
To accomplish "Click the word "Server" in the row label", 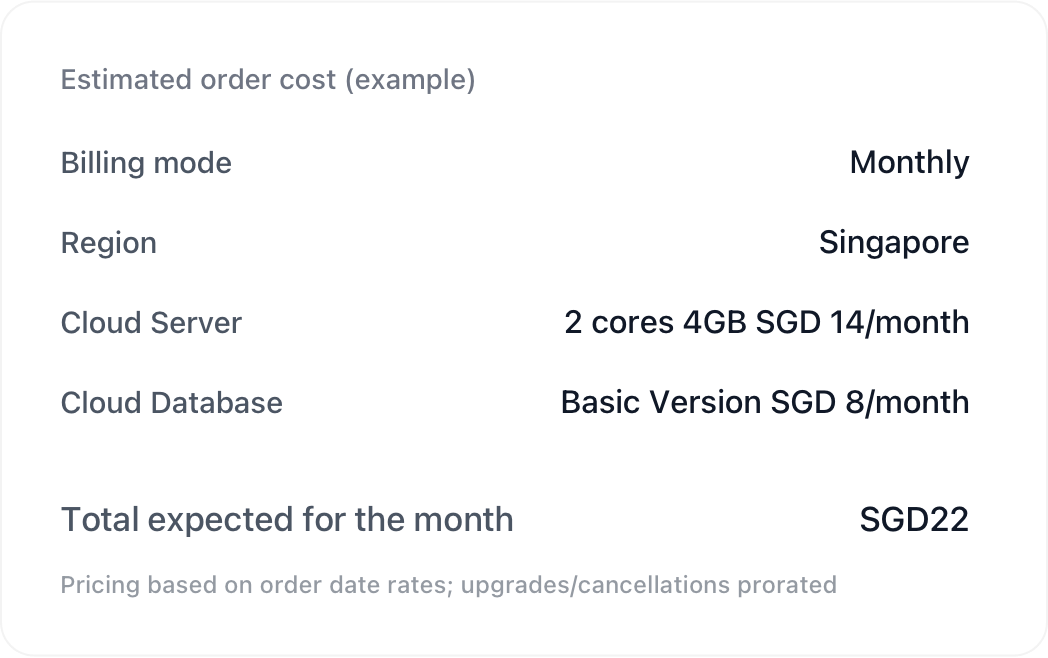I will pyautogui.click(x=197, y=323).
